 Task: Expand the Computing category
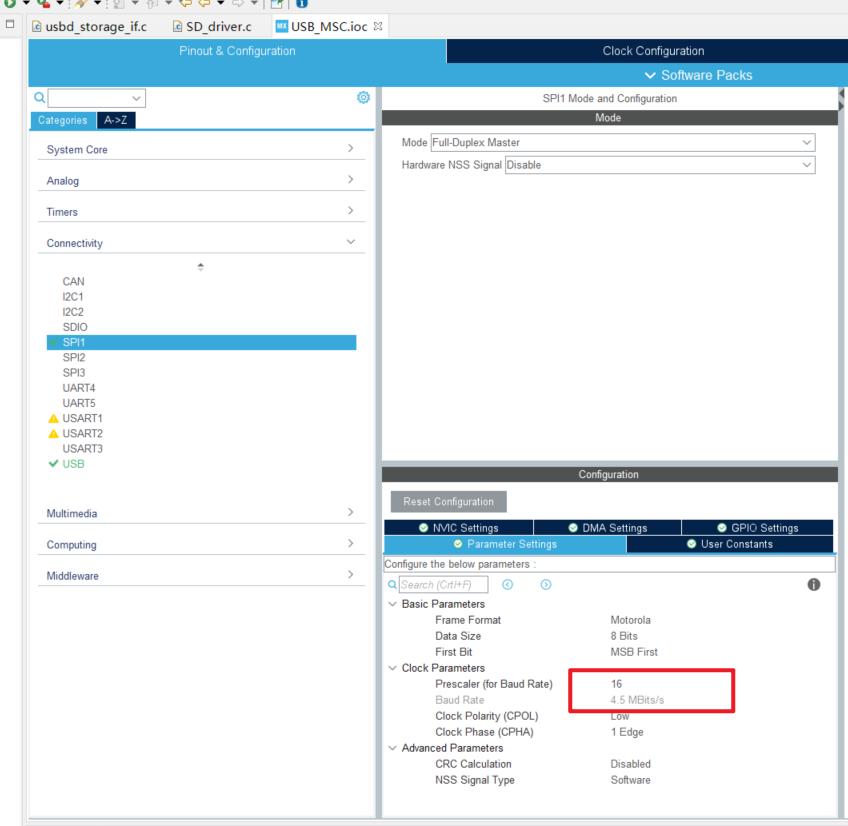(x=201, y=545)
